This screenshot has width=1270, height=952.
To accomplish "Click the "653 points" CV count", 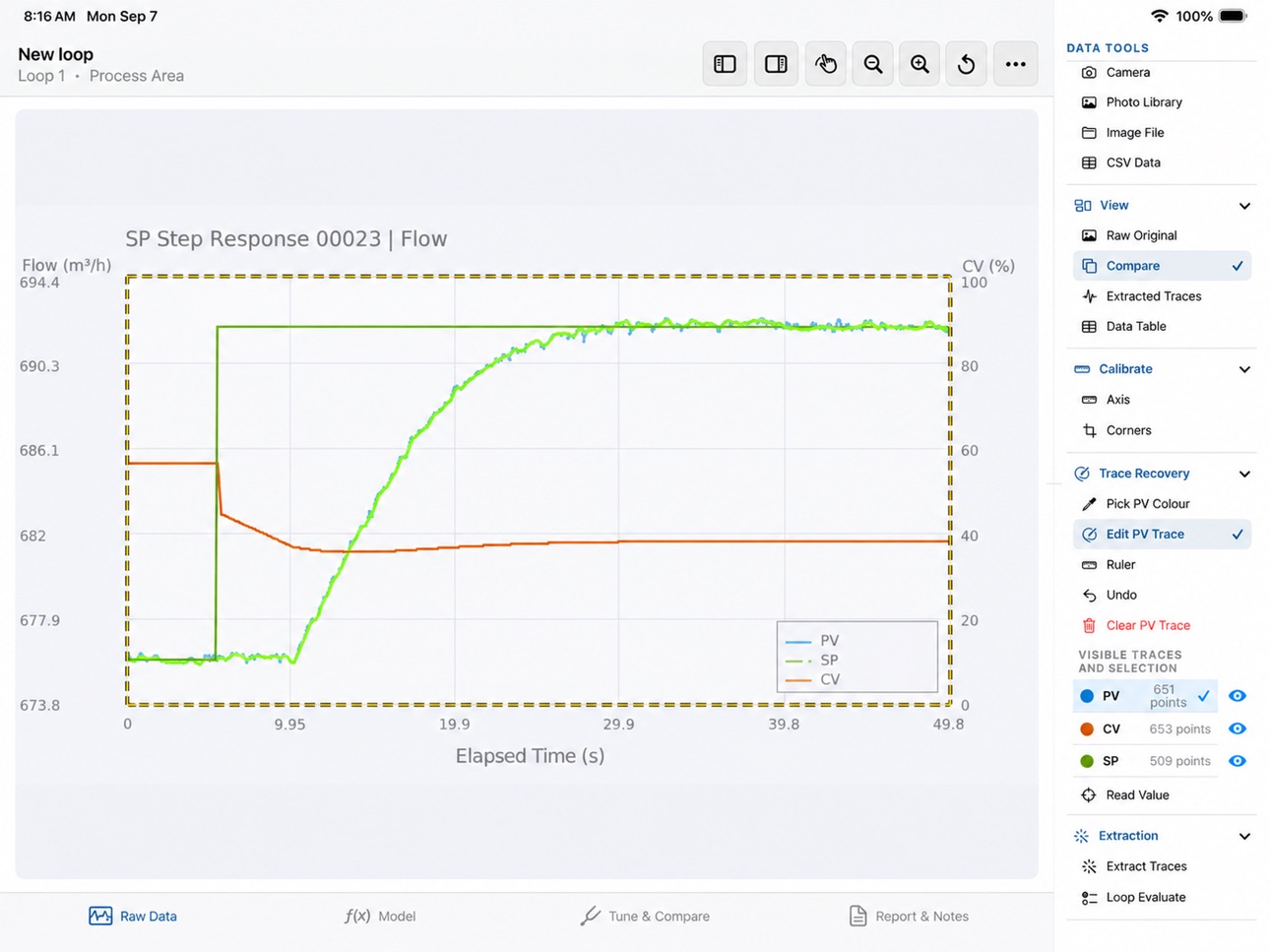I will pyautogui.click(x=1179, y=729).
